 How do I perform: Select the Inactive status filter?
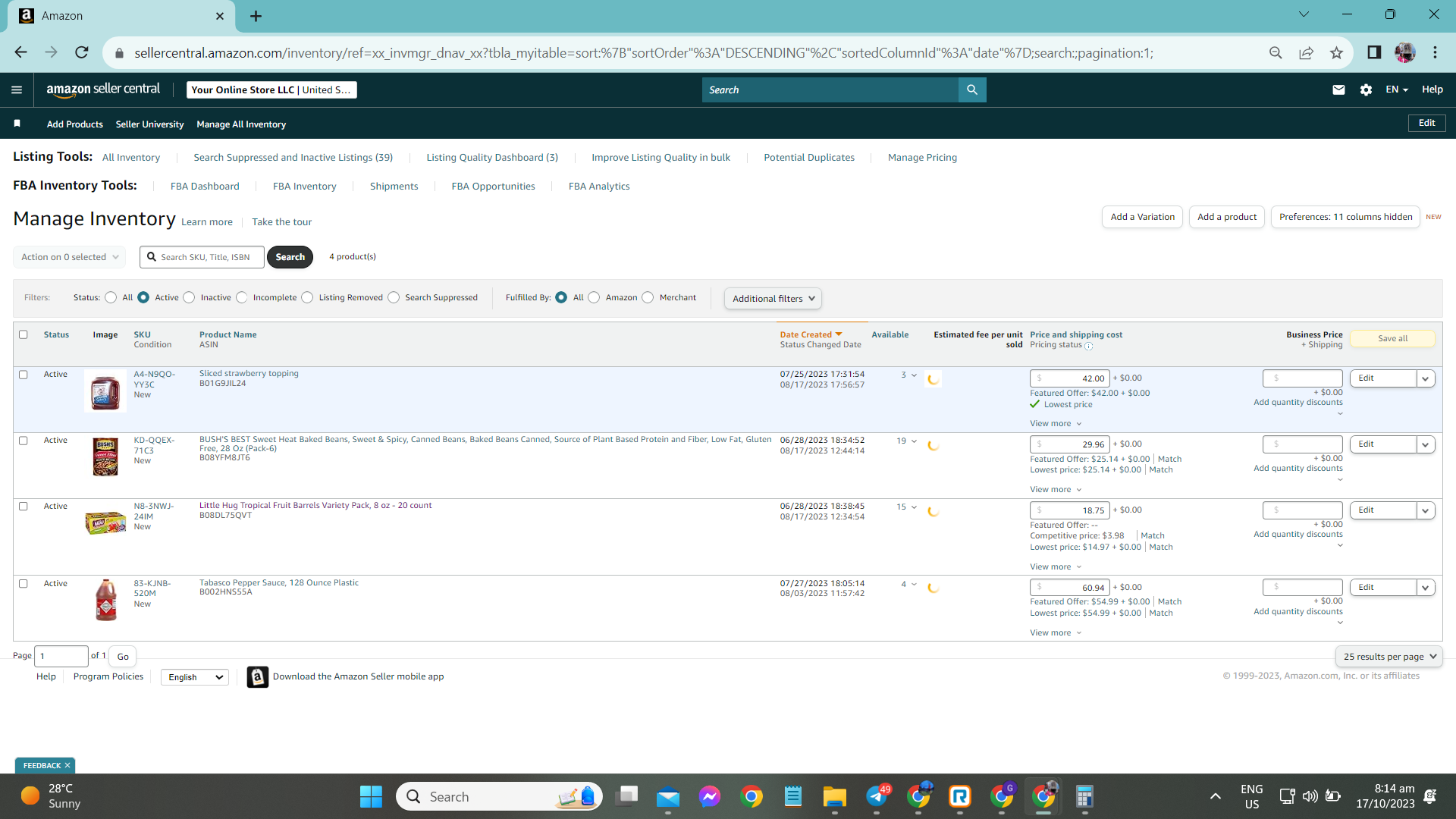pos(189,297)
